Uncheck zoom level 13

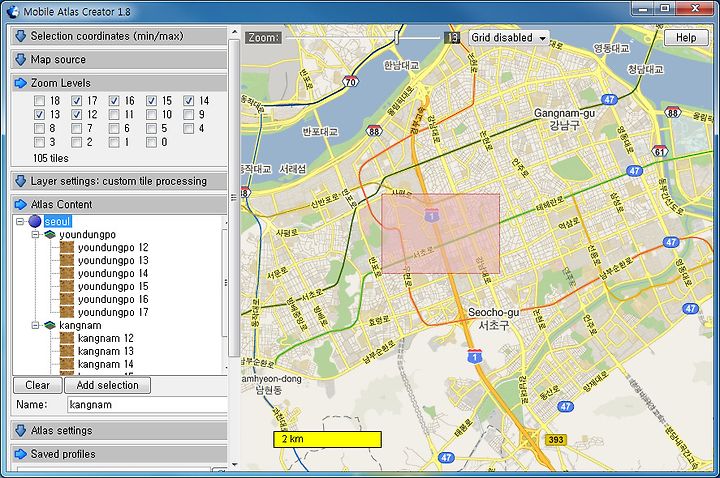[39, 114]
